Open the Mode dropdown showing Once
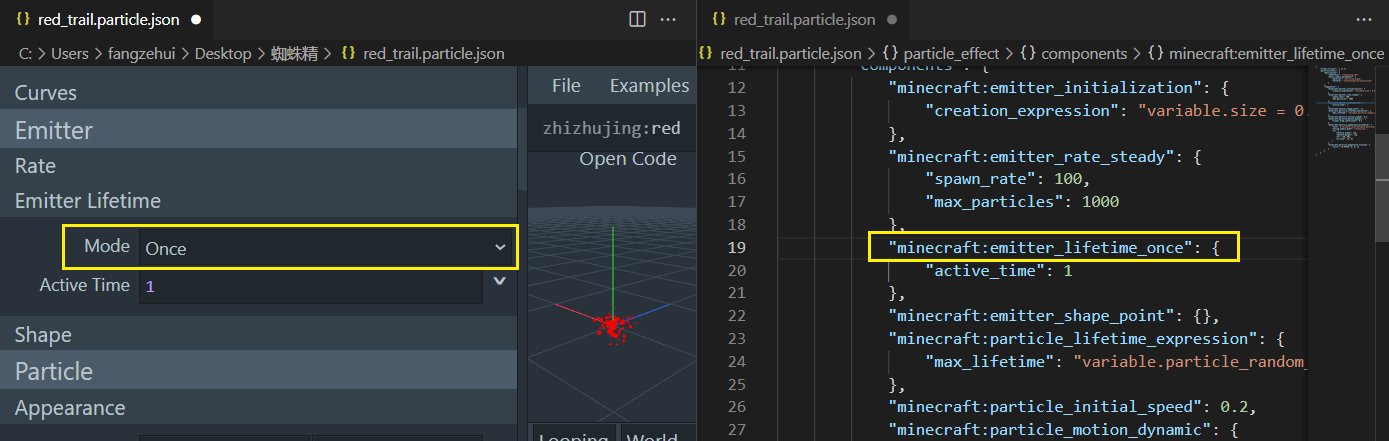 [x=326, y=248]
